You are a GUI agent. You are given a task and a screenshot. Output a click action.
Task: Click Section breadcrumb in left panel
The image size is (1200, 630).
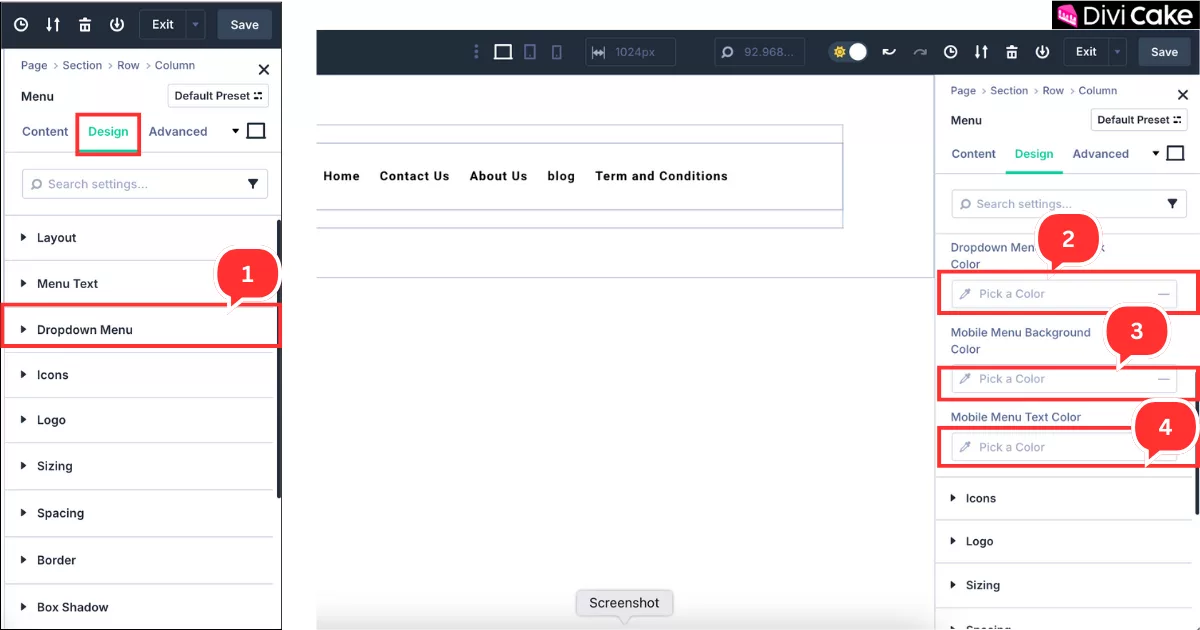tap(82, 65)
